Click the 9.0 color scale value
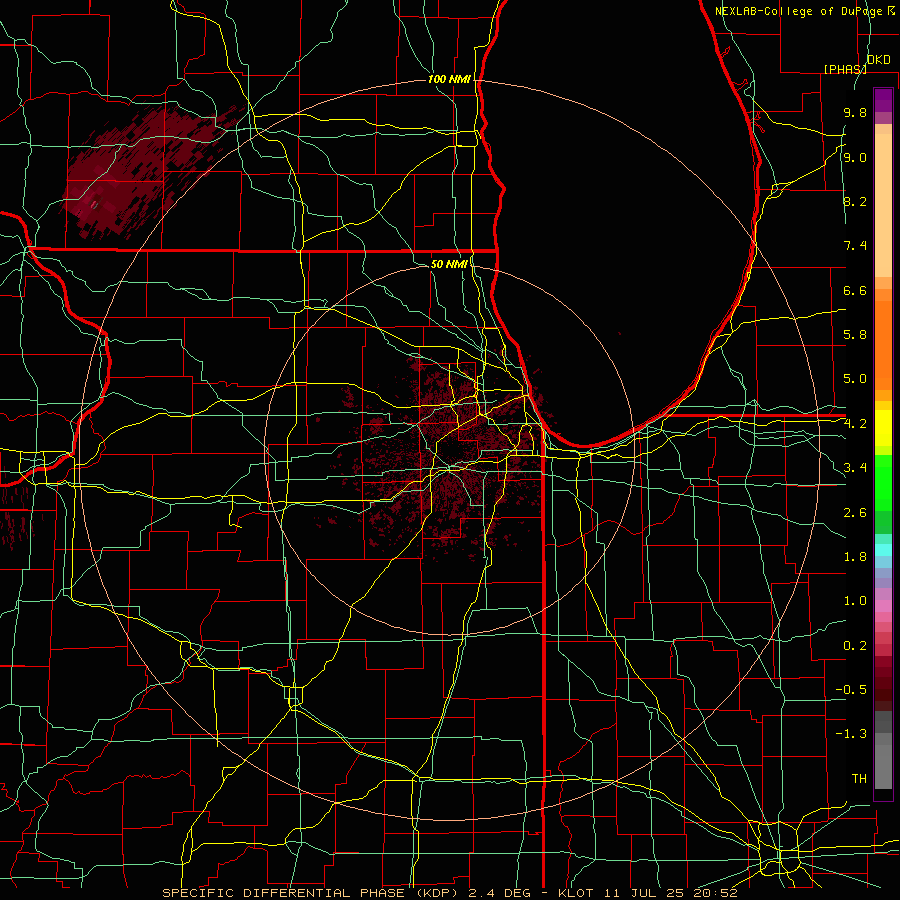900x900 pixels. [x=855, y=157]
